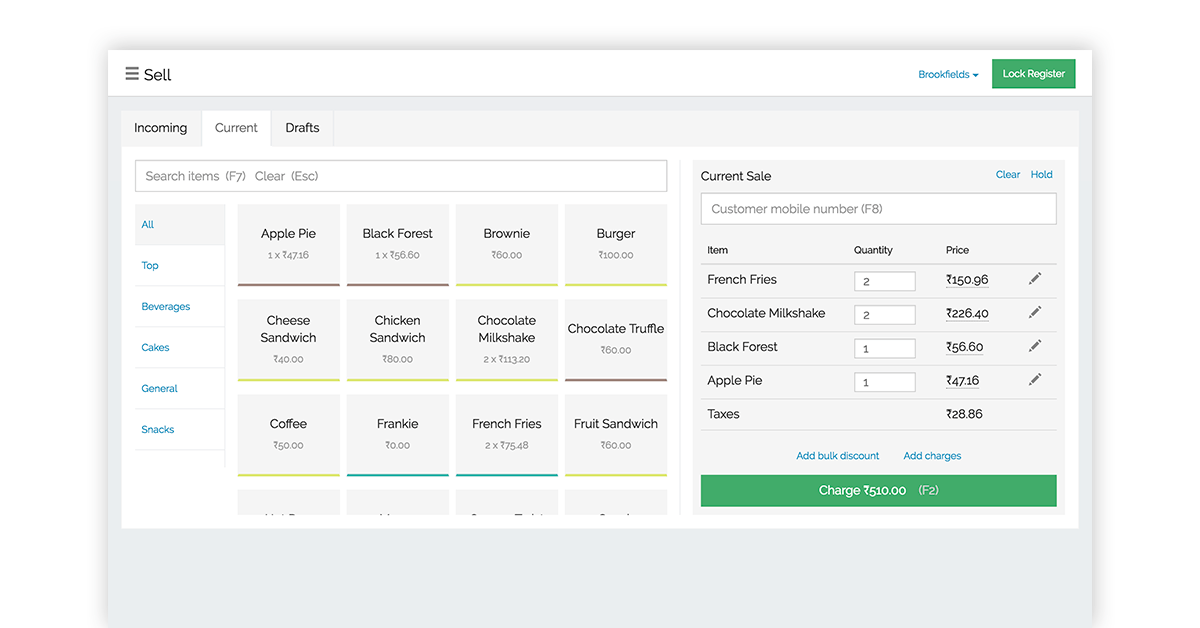Click the Chocolate Milkshake item tile

click(x=507, y=340)
